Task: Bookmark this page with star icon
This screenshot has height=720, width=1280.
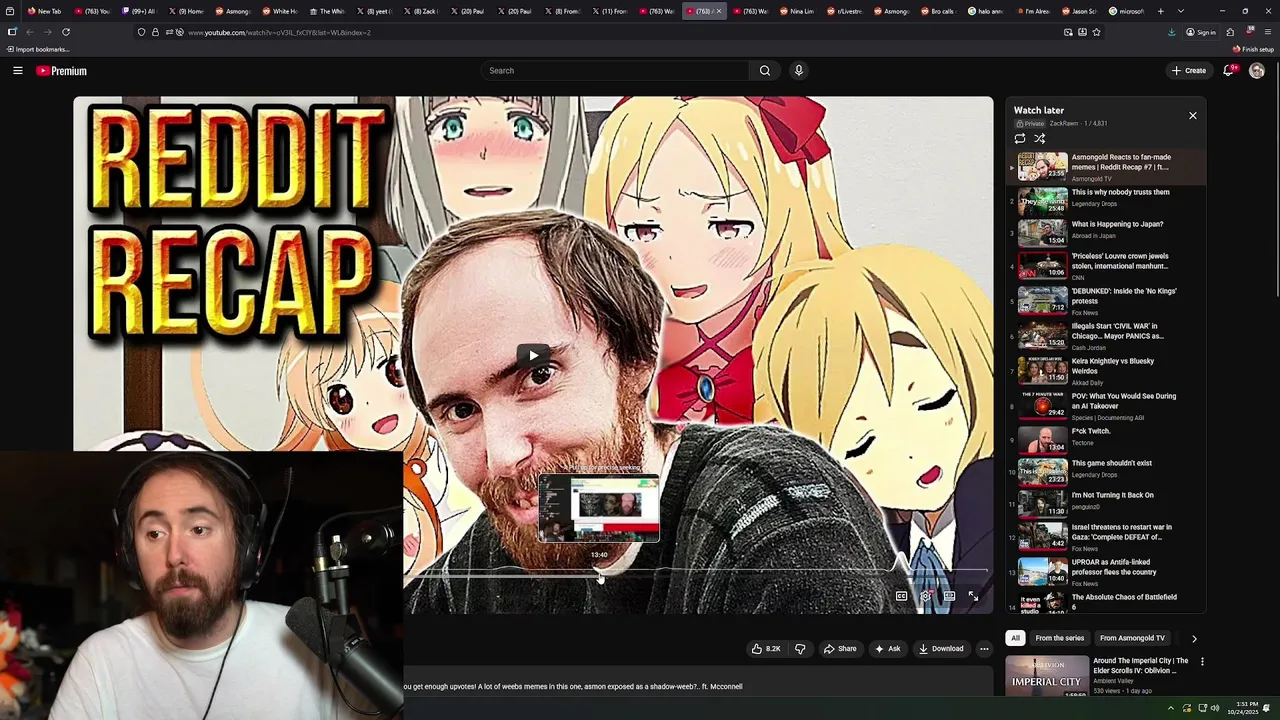Action: [x=1096, y=32]
